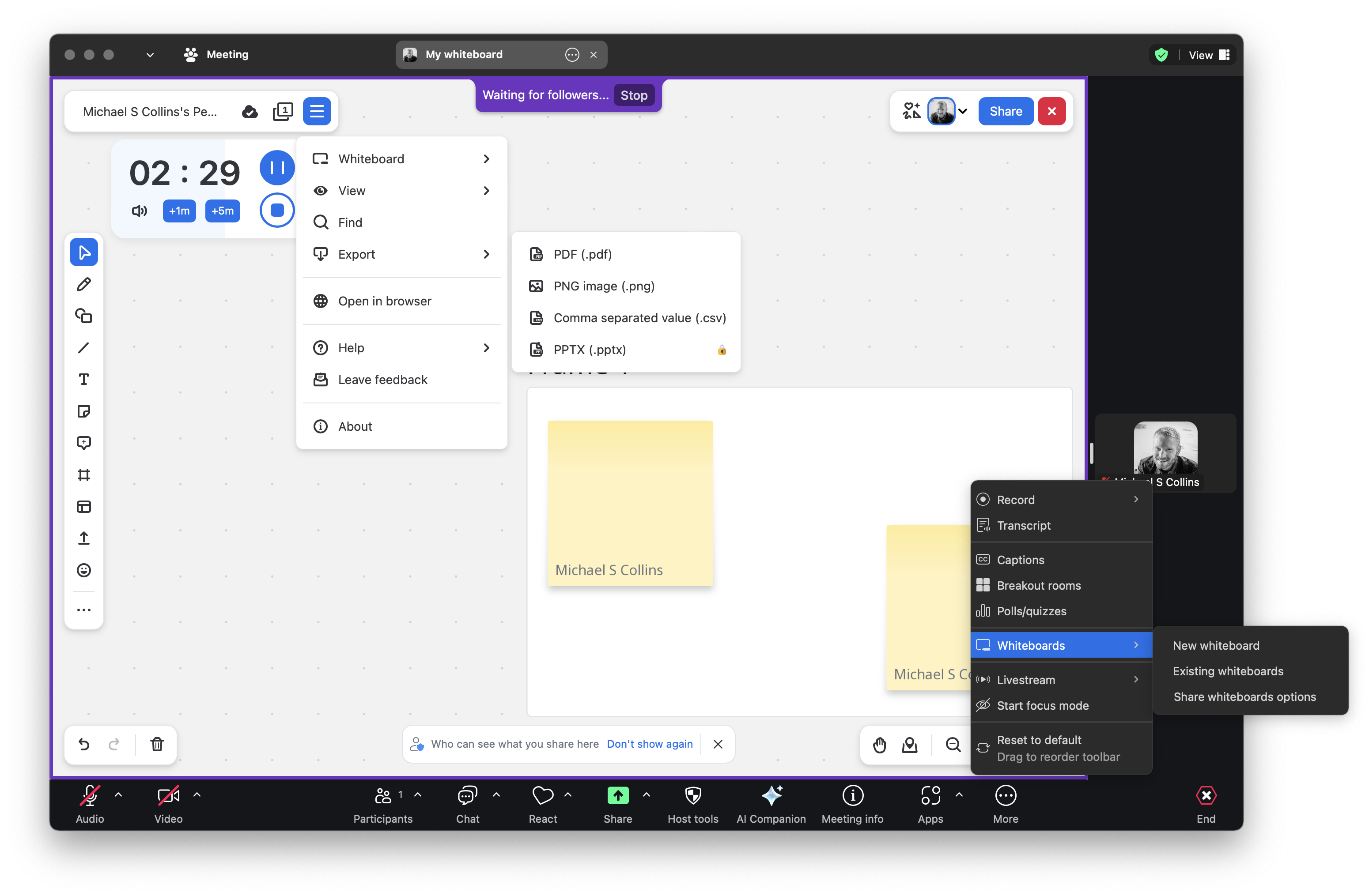The height and width of the screenshot is (896, 1369).
Task: Expand the Whiteboard submenu
Action: (x=401, y=158)
